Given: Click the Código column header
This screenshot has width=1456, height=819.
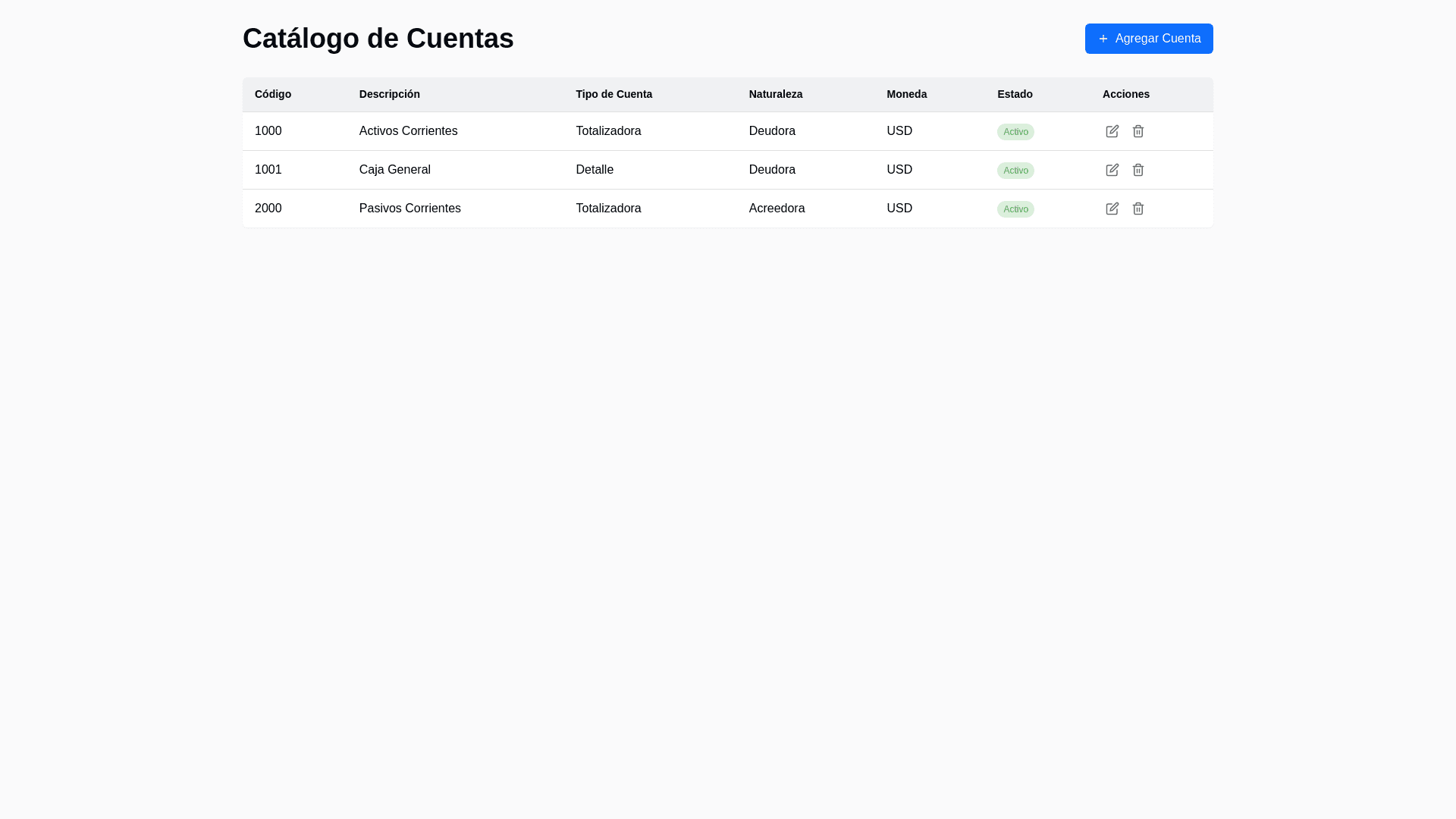Looking at the screenshot, I should point(273,94).
